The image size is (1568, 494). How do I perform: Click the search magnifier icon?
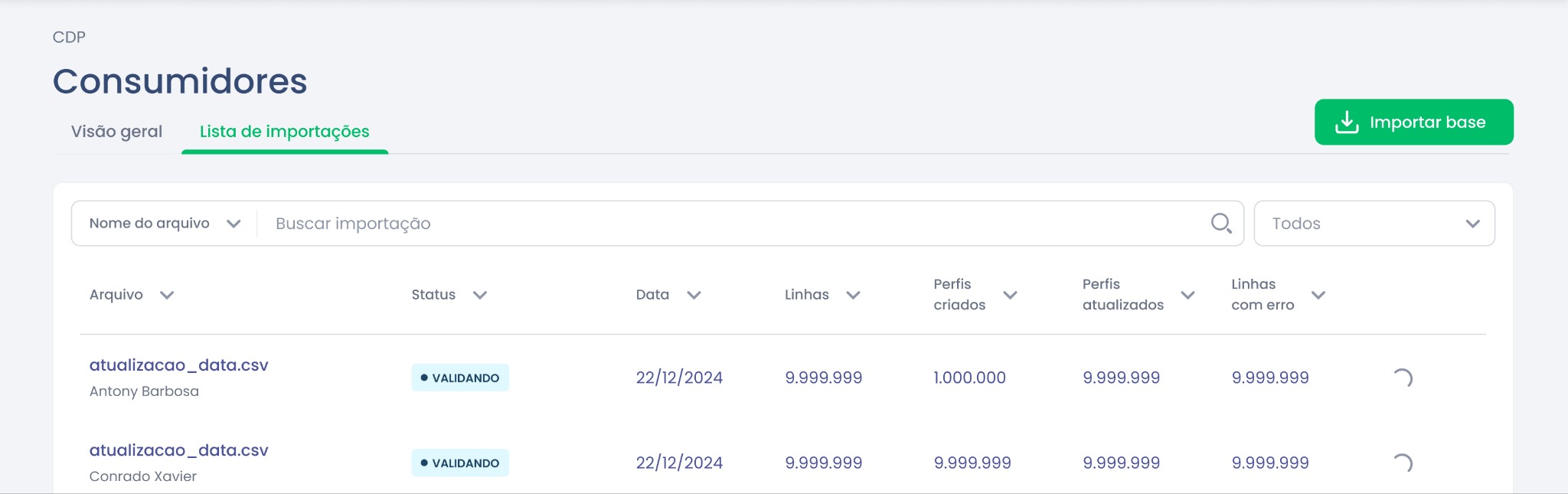[x=1221, y=224]
